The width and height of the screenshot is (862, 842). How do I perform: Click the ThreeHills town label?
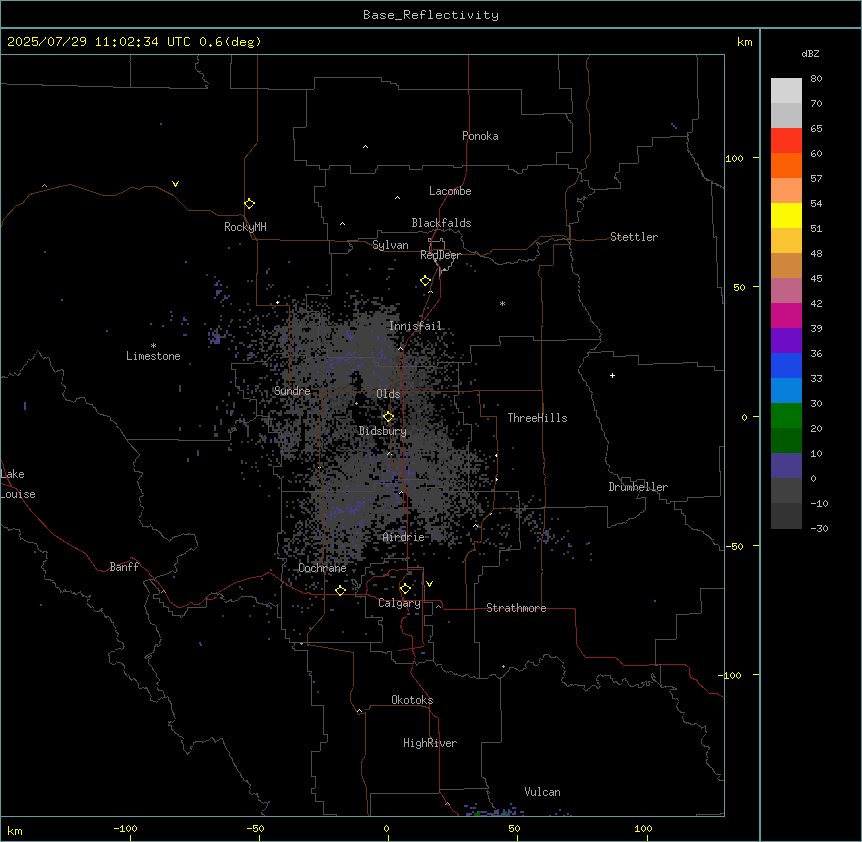(537, 418)
